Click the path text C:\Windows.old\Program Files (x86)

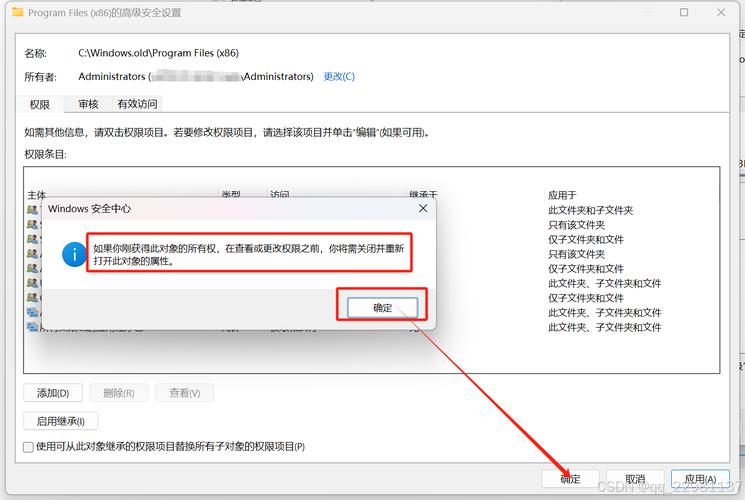tap(159, 53)
